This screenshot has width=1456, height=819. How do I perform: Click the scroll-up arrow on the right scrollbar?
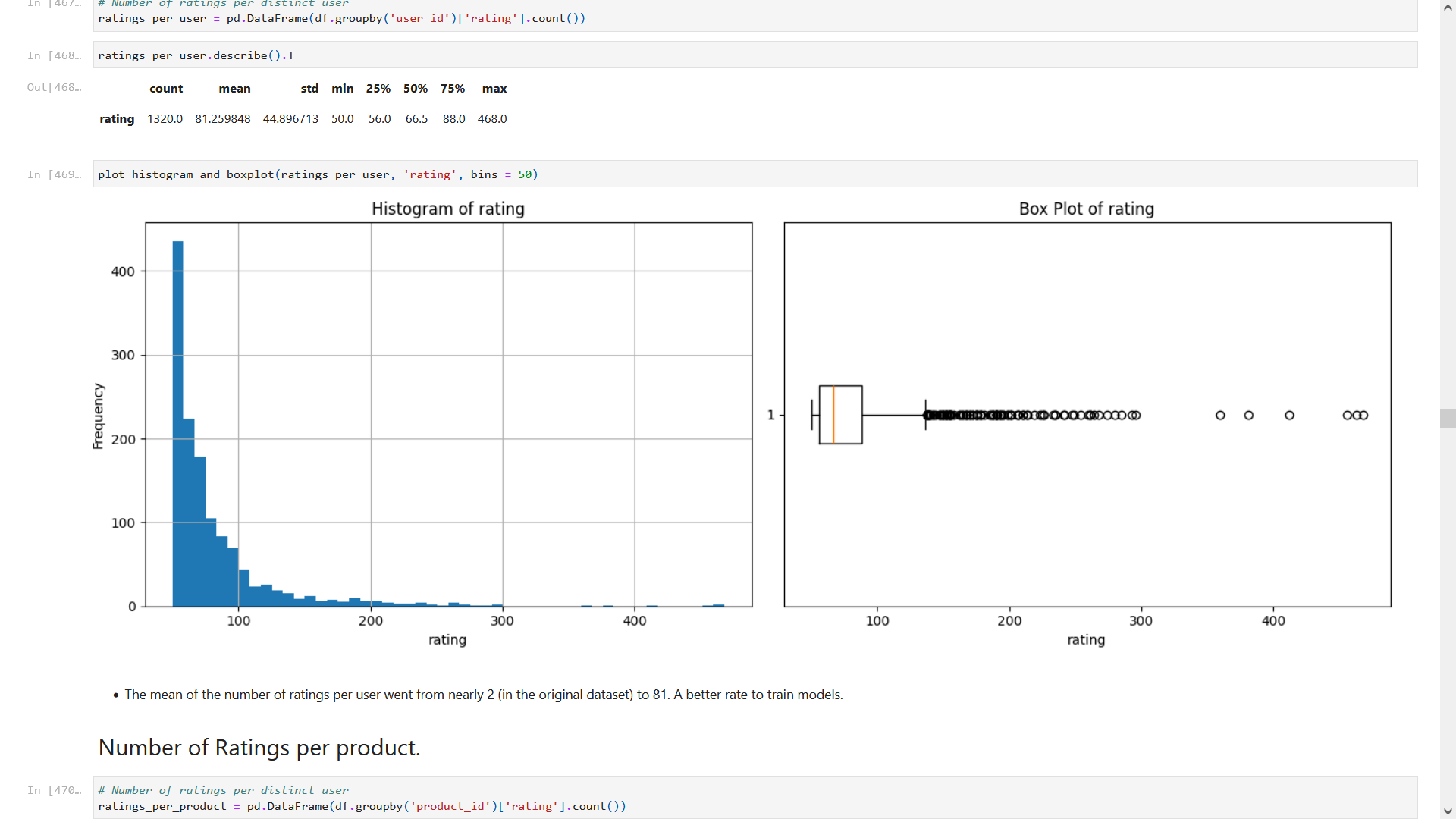pos(1448,8)
